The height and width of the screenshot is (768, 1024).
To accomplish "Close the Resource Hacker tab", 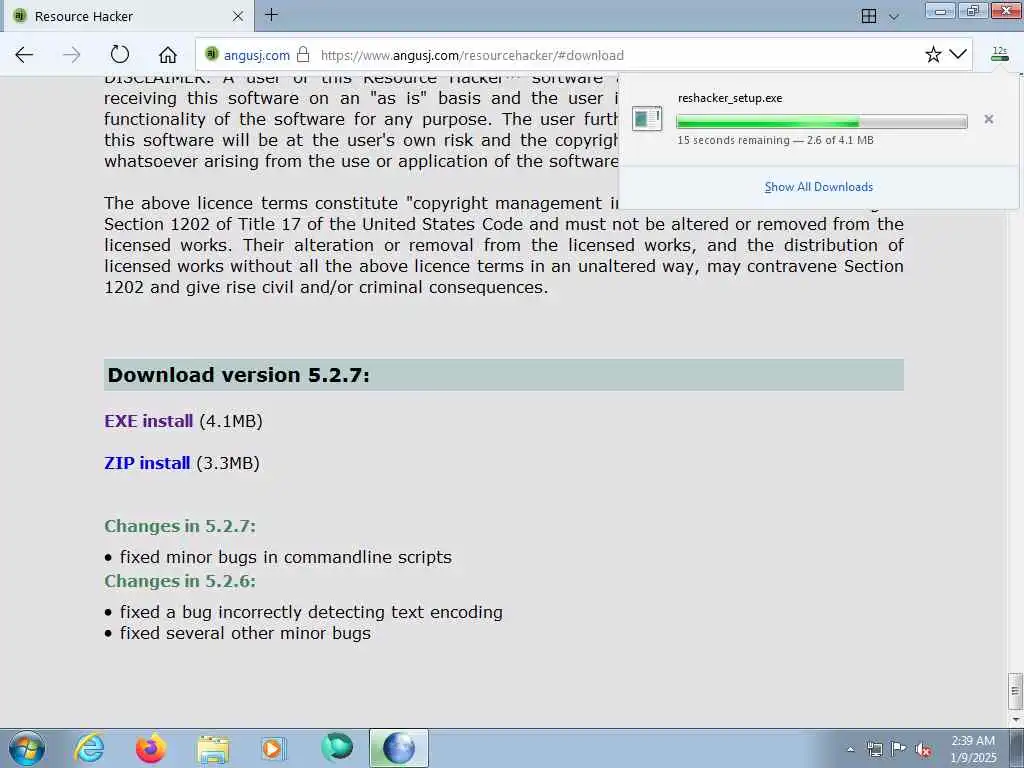I will tap(238, 16).
